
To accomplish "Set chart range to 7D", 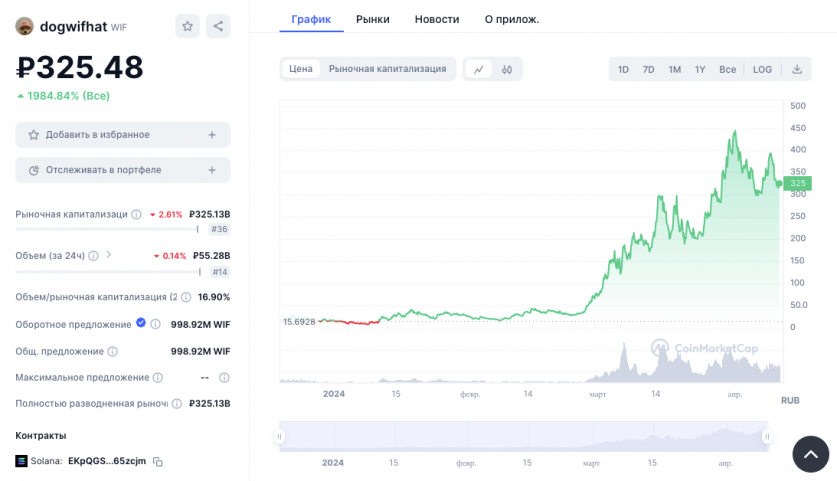I will [x=649, y=69].
